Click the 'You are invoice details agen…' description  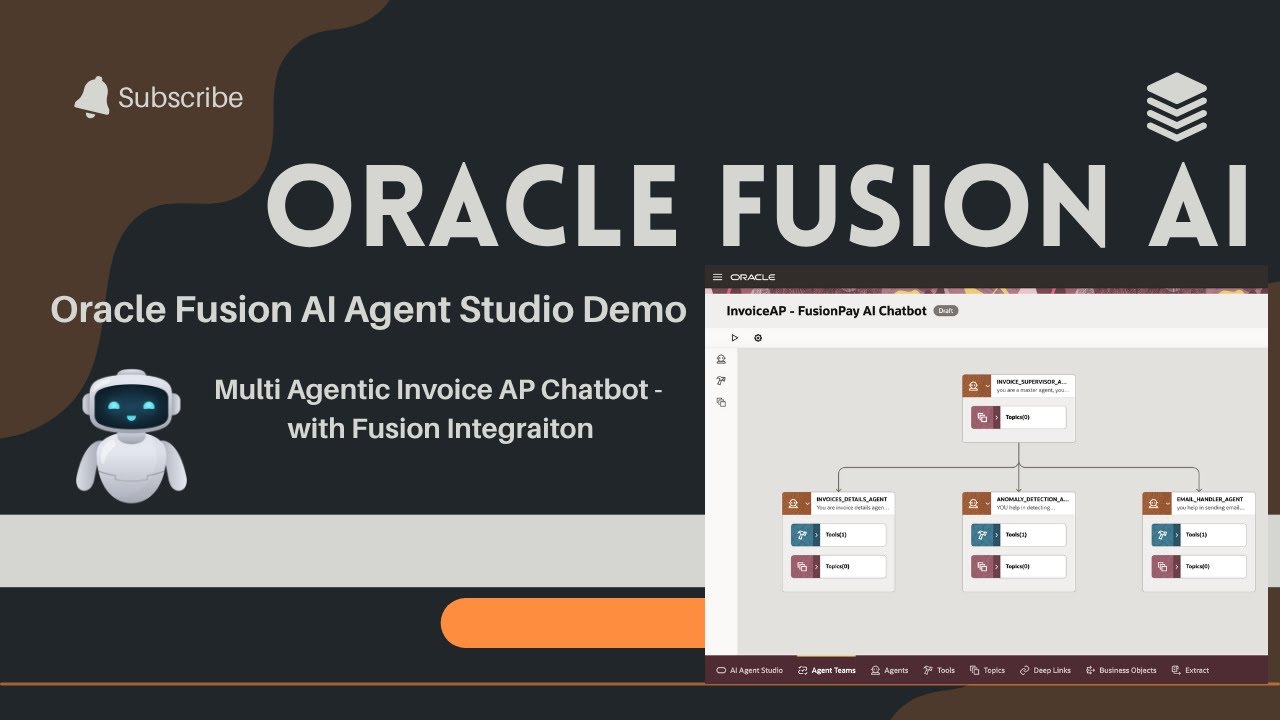click(852, 508)
